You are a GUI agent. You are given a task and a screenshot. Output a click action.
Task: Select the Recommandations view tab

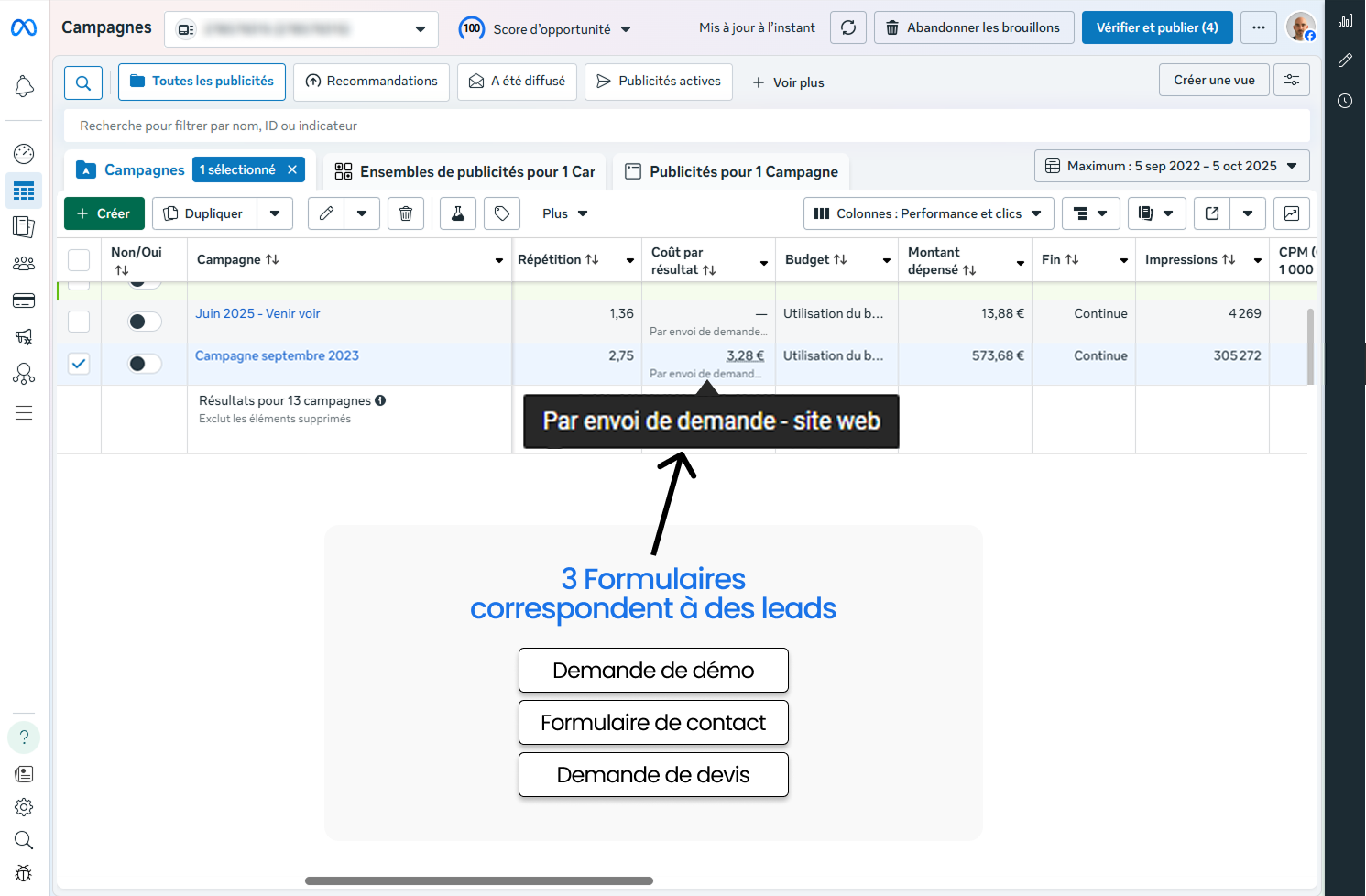371,82
